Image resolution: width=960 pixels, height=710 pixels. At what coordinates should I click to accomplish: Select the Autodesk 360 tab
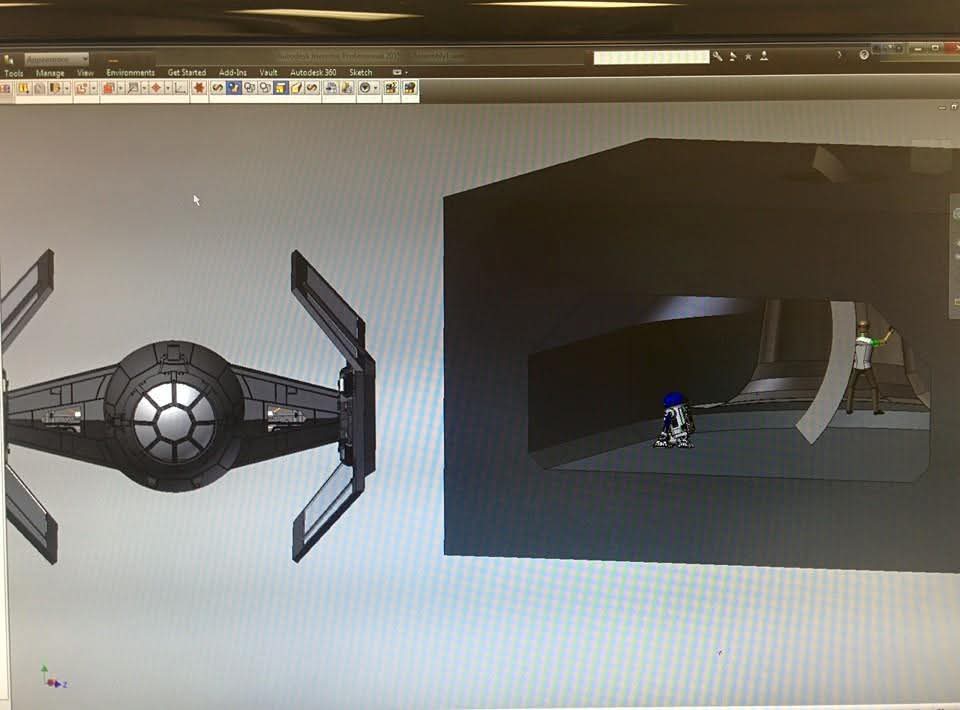(313, 73)
